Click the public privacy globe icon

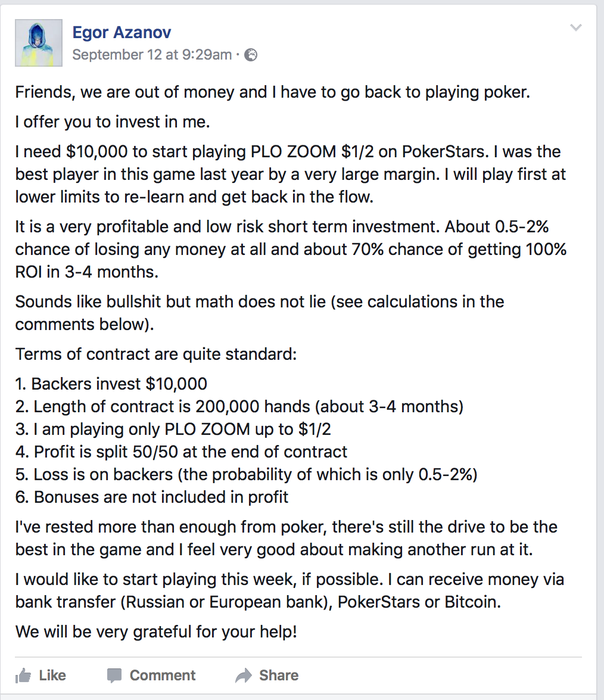250,54
